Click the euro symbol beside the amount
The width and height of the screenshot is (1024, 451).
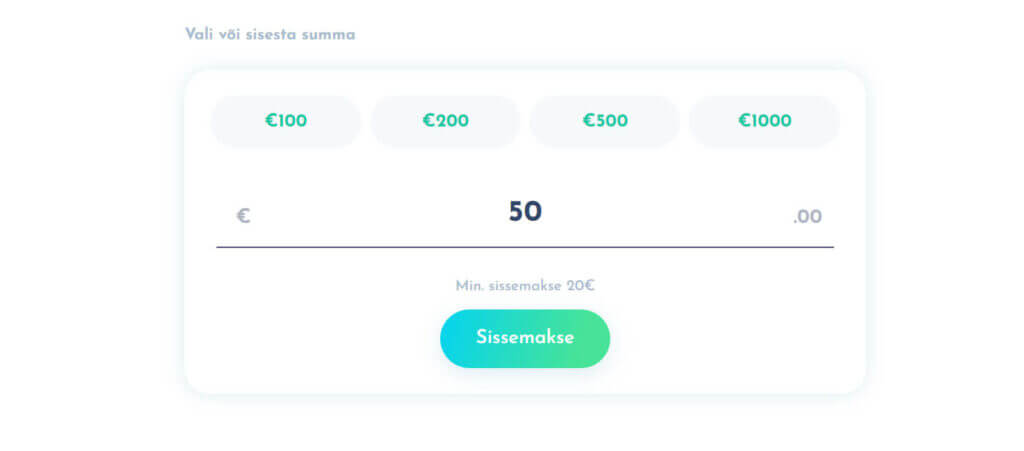pos(243,216)
